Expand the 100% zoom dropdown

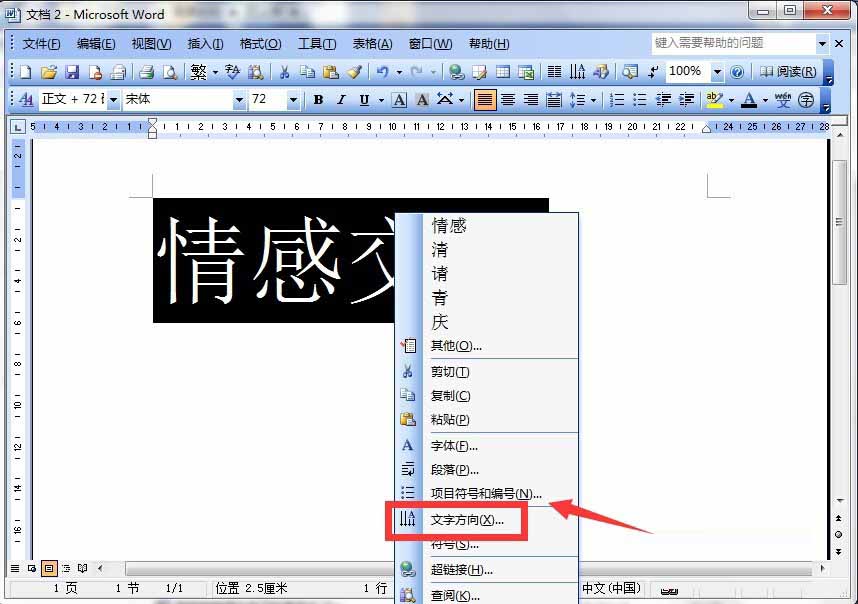[717, 72]
